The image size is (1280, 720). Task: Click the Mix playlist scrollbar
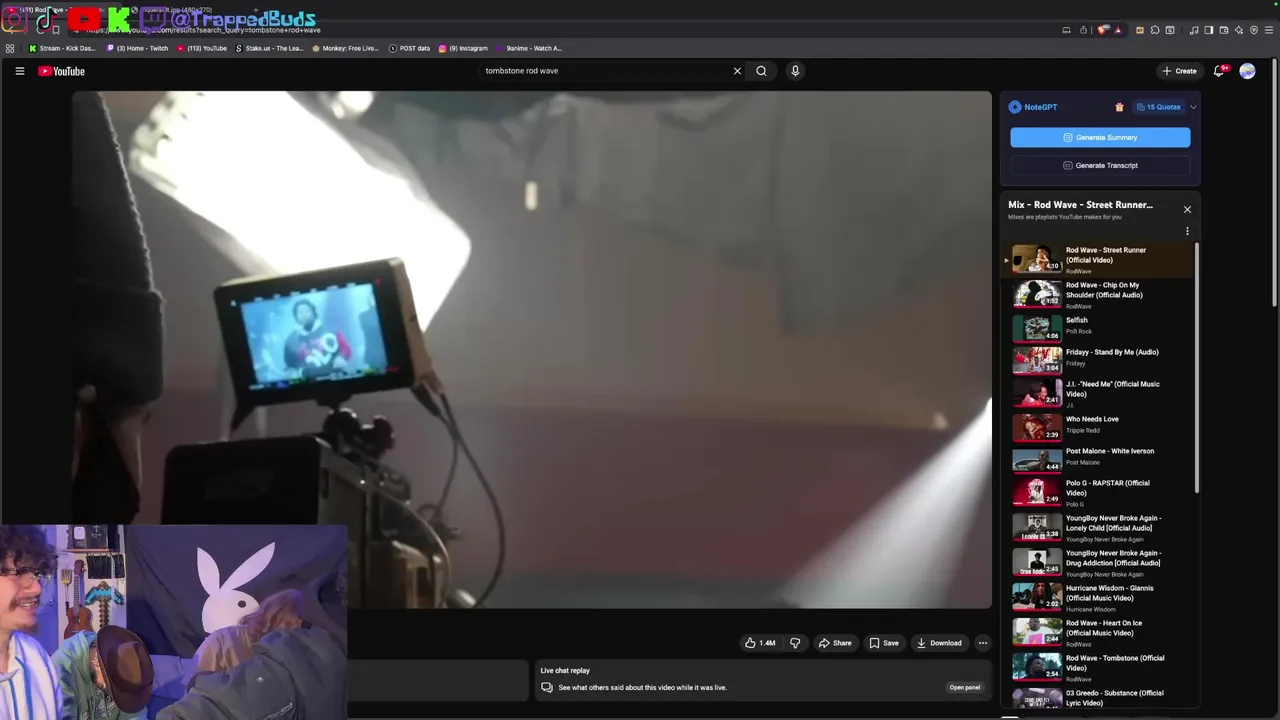(x=1196, y=367)
